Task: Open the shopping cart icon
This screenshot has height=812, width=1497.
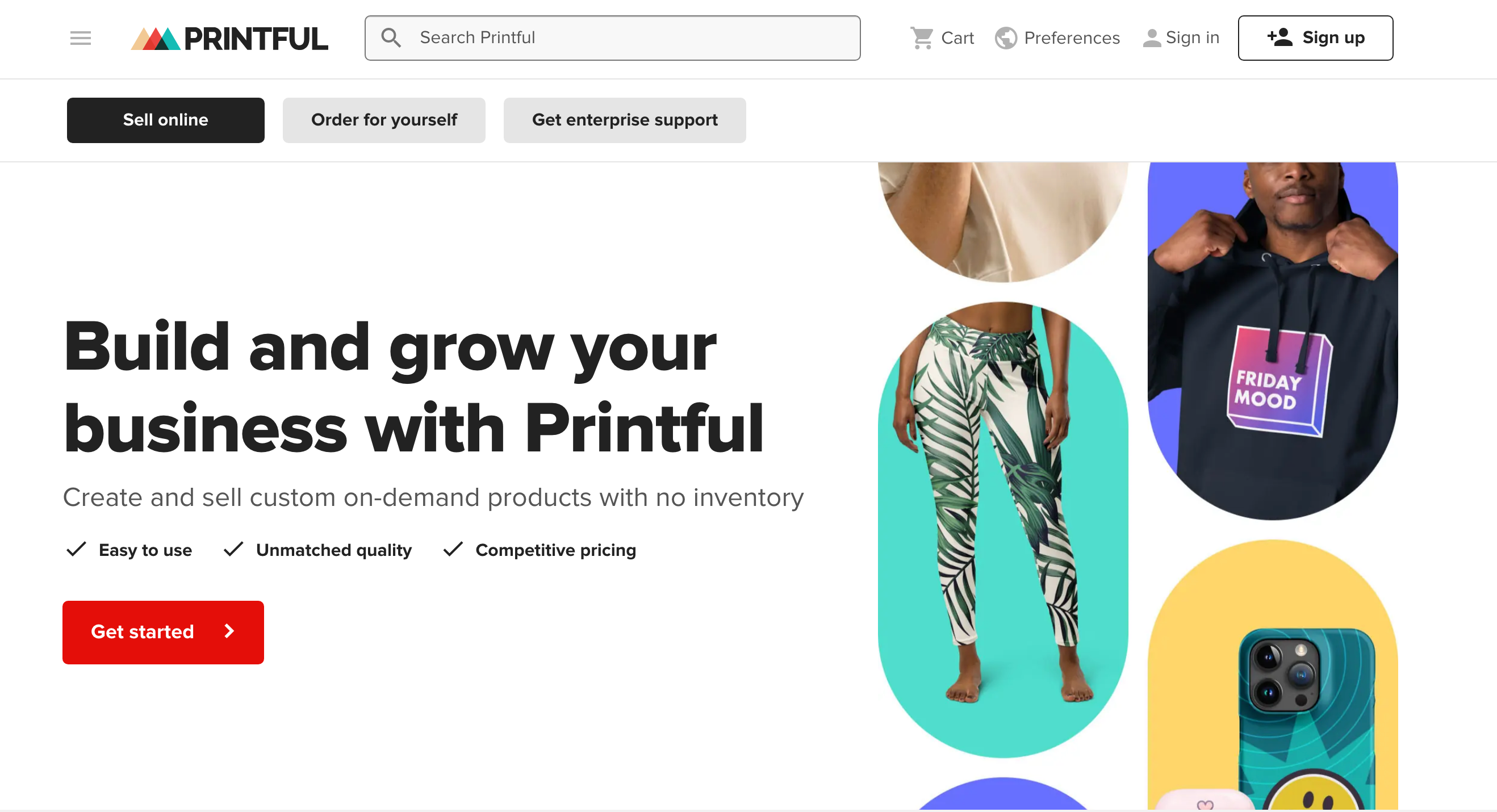Action: point(922,38)
